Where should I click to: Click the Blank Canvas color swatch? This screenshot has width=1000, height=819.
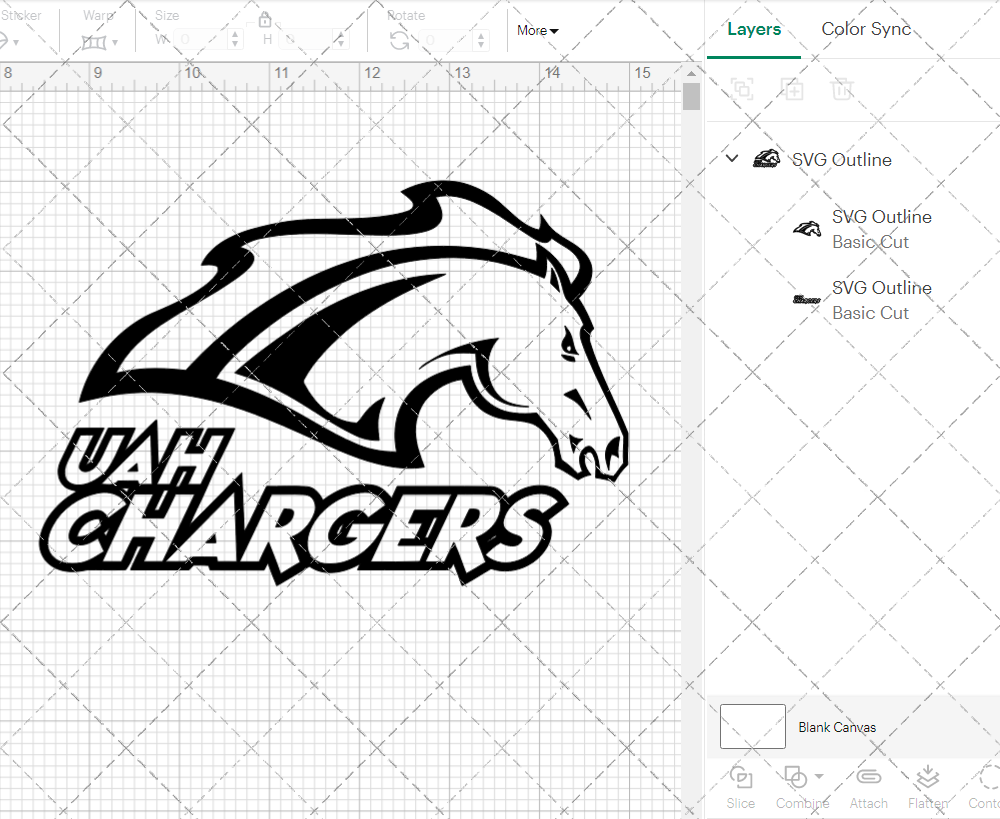(751, 727)
